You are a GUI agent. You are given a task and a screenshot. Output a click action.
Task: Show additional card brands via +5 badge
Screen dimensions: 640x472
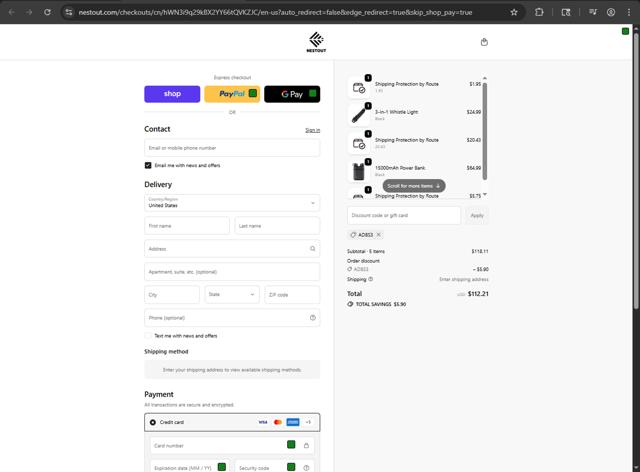[308, 422]
